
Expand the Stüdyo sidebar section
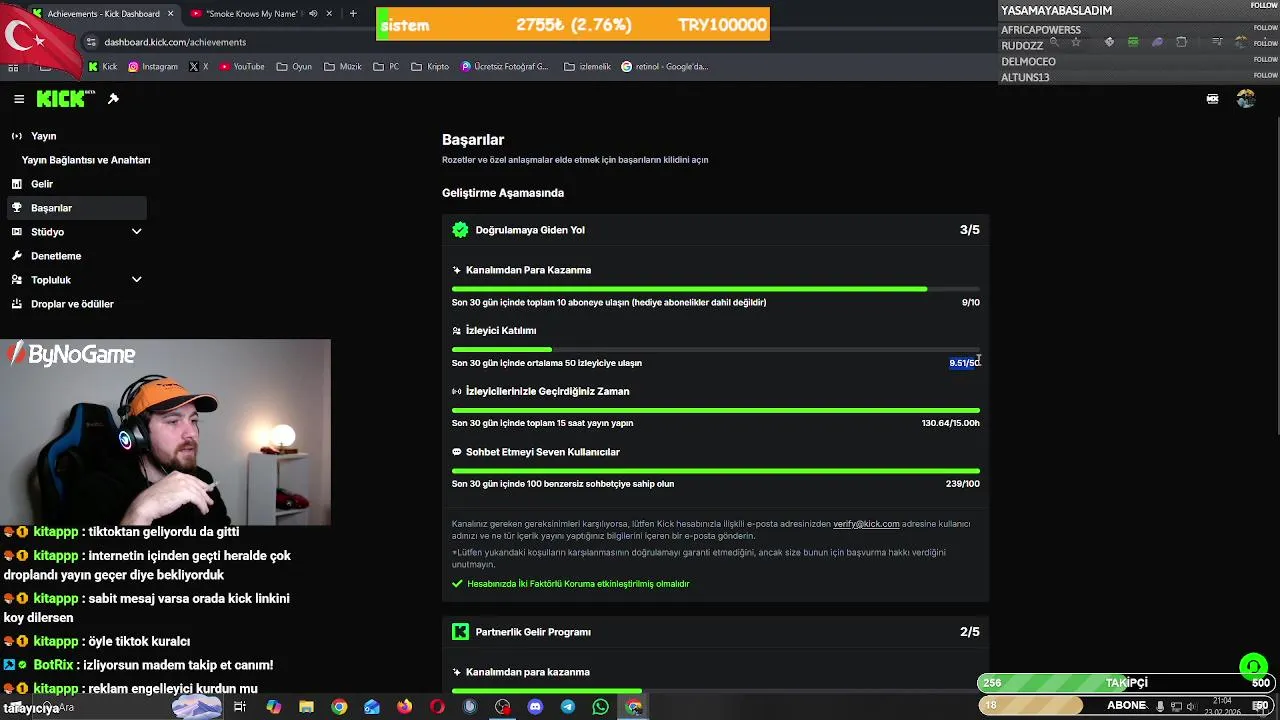pos(75,232)
